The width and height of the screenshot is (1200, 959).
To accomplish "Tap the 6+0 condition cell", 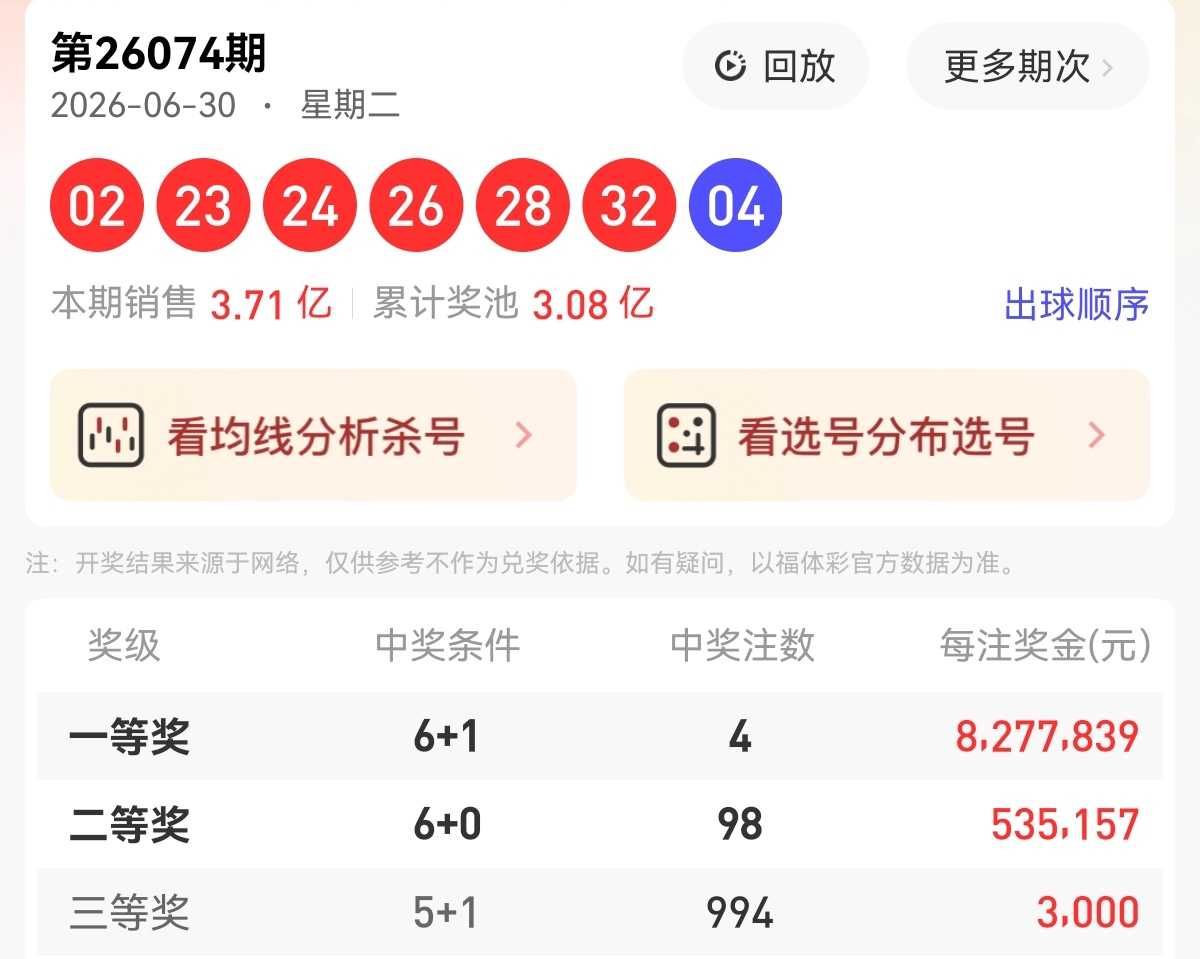I will click(447, 825).
